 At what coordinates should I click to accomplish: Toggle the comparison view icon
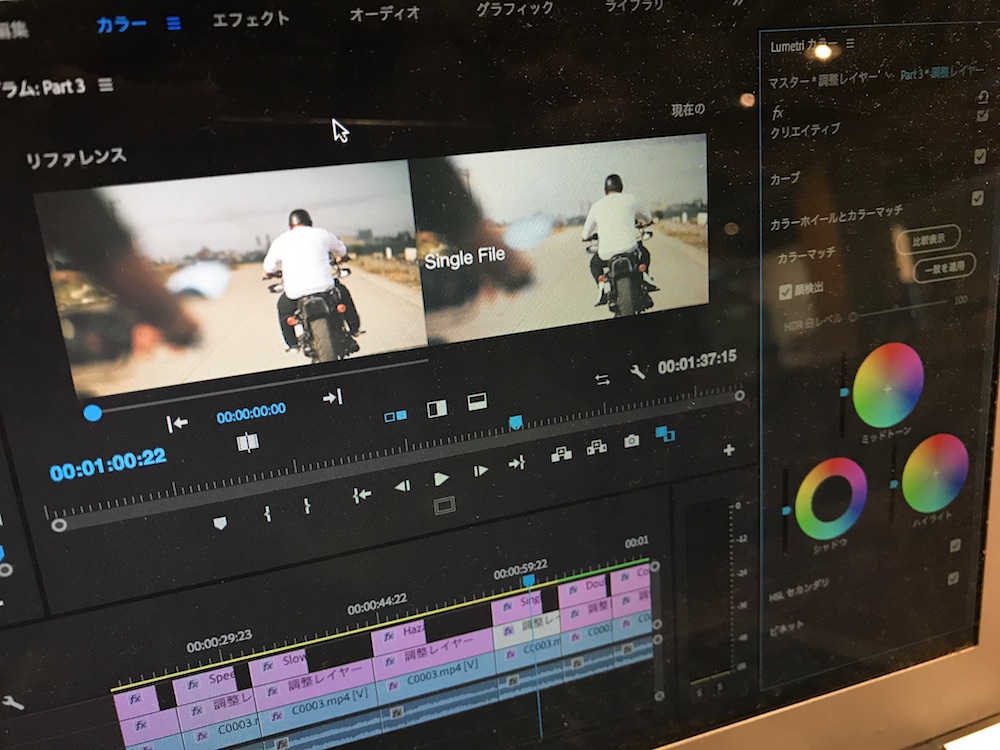point(665,434)
